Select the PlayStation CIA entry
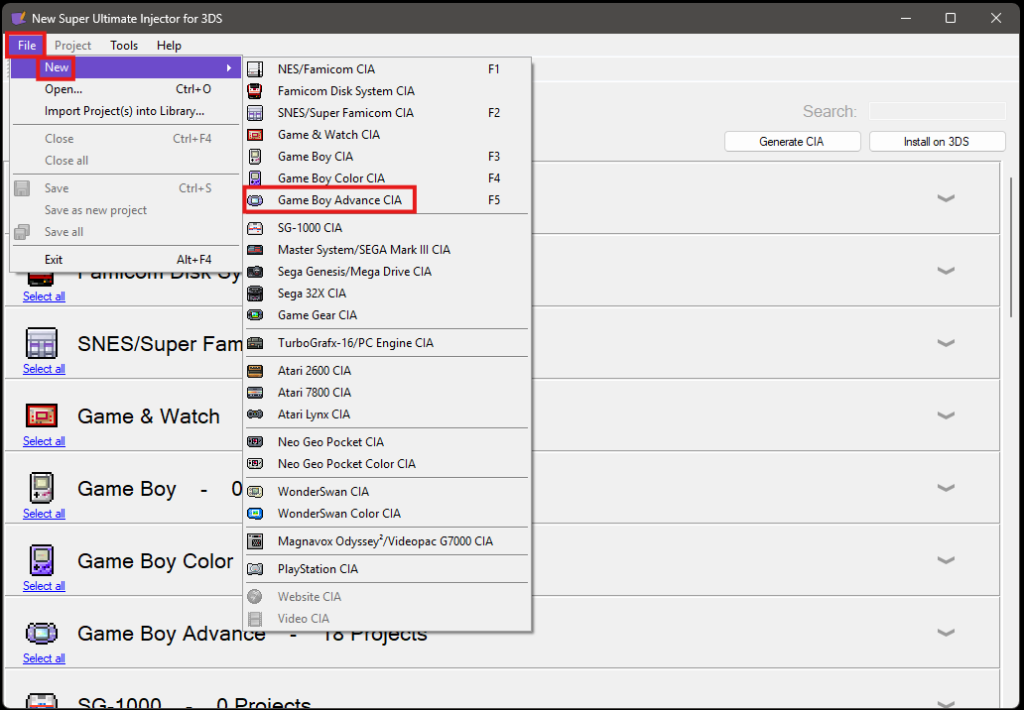 386,569
